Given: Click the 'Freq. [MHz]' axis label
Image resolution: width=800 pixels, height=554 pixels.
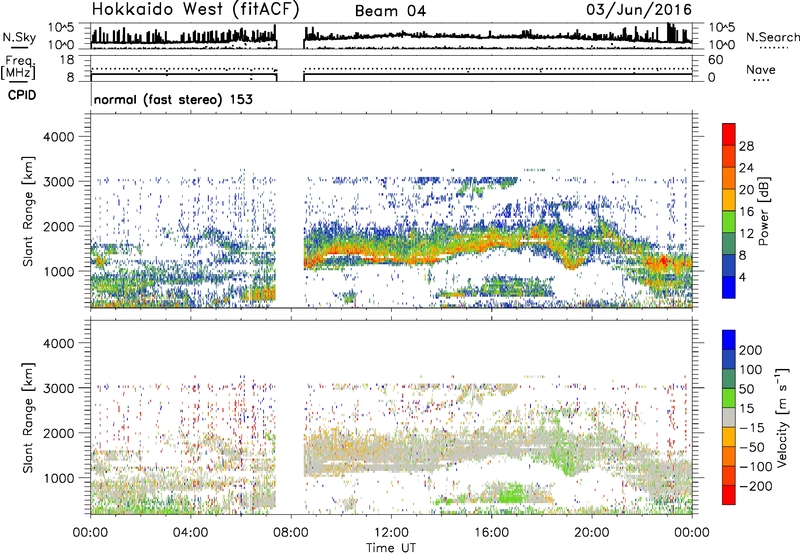Looking at the screenshot, I should coord(18,68).
